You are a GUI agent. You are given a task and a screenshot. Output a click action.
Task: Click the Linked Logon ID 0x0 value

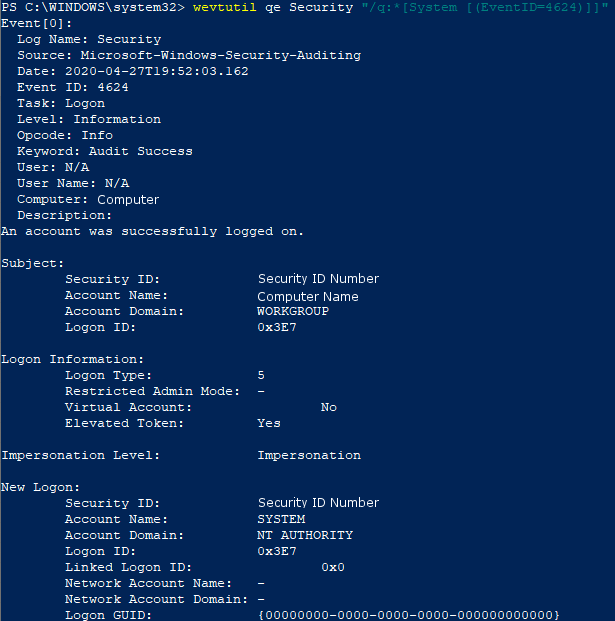[333, 568]
